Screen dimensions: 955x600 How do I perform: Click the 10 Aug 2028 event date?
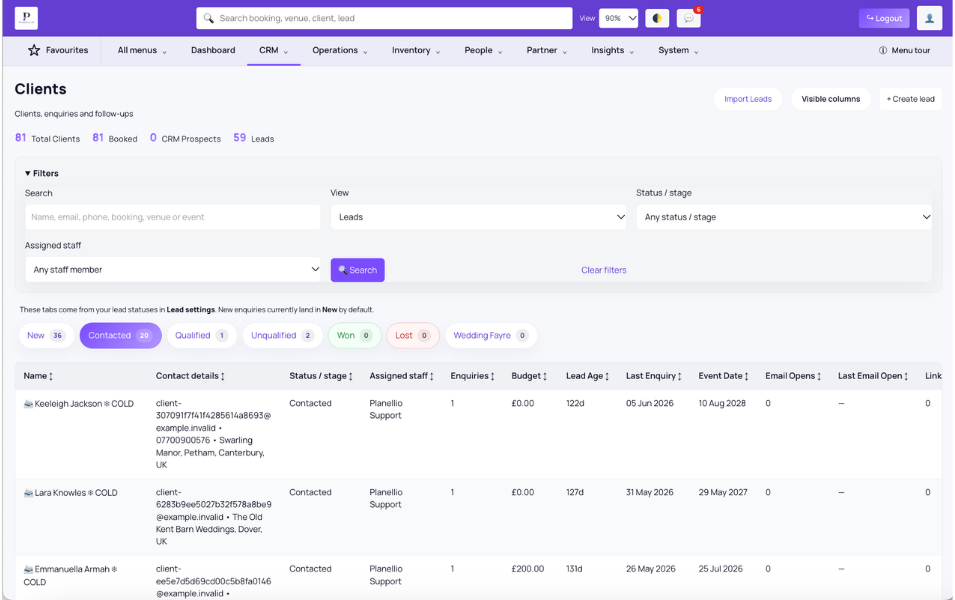point(722,403)
